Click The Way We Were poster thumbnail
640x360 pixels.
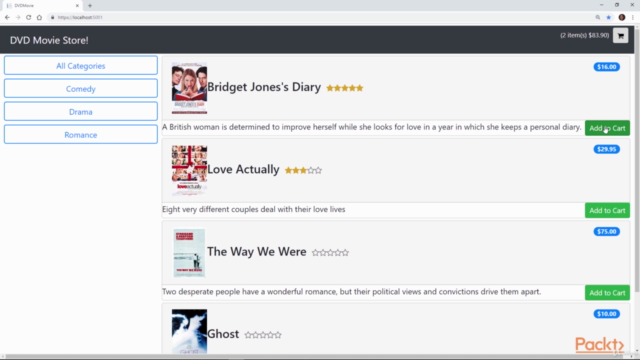pyautogui.click(x=189, y=253)
